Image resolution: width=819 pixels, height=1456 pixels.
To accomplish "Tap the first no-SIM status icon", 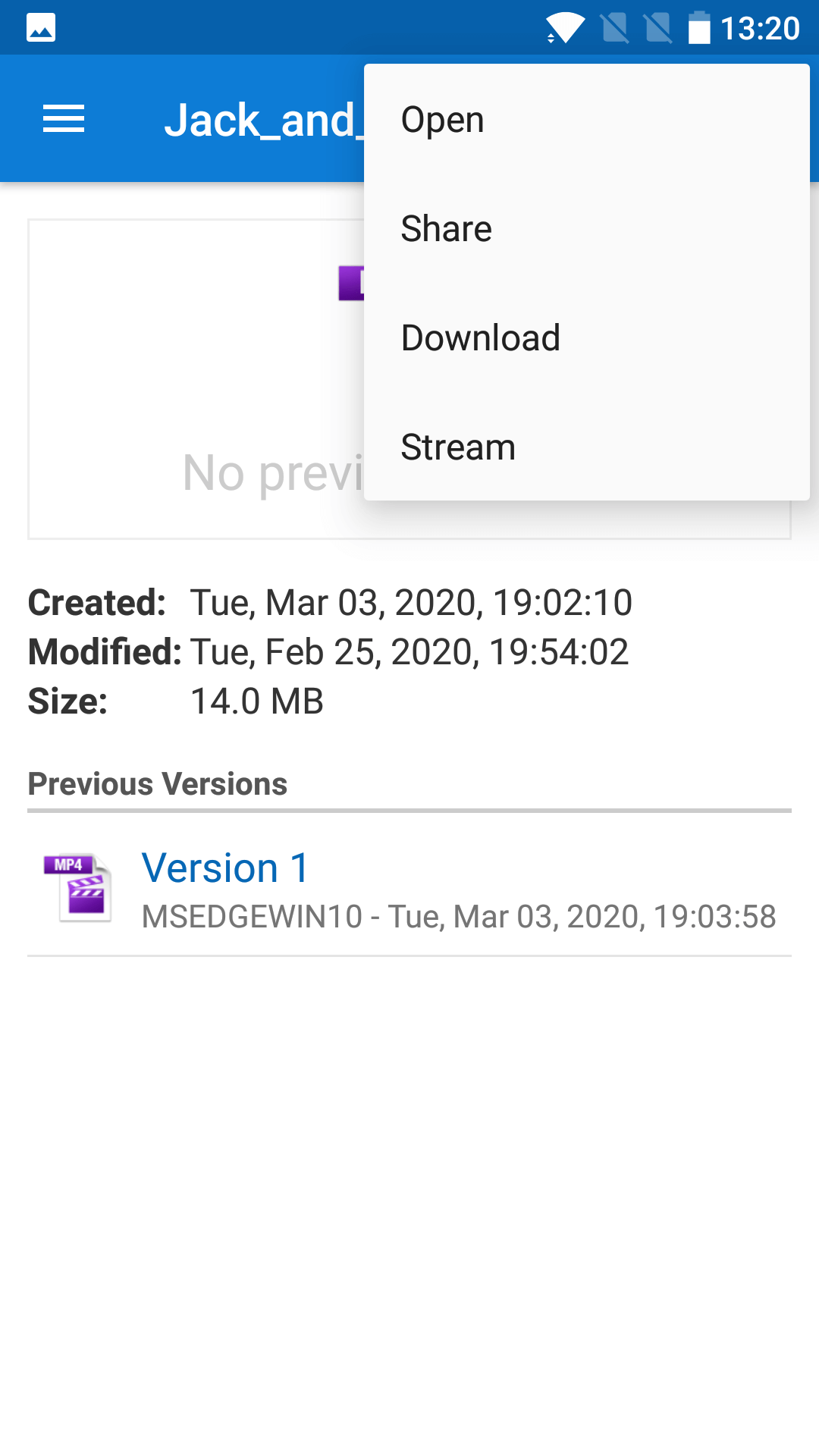I will [615, 29].
